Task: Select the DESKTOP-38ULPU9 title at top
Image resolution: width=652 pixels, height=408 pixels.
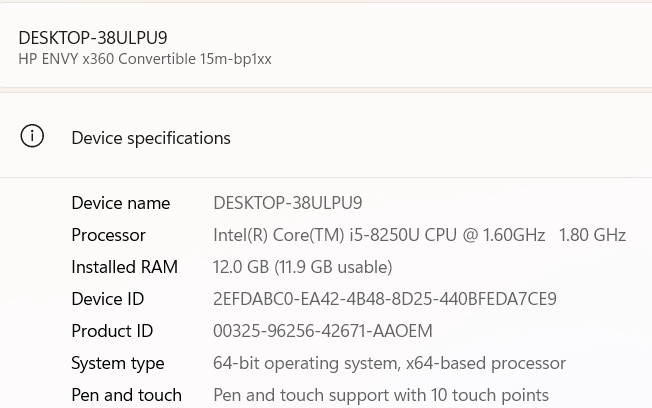Action: [x=93, y=38]
